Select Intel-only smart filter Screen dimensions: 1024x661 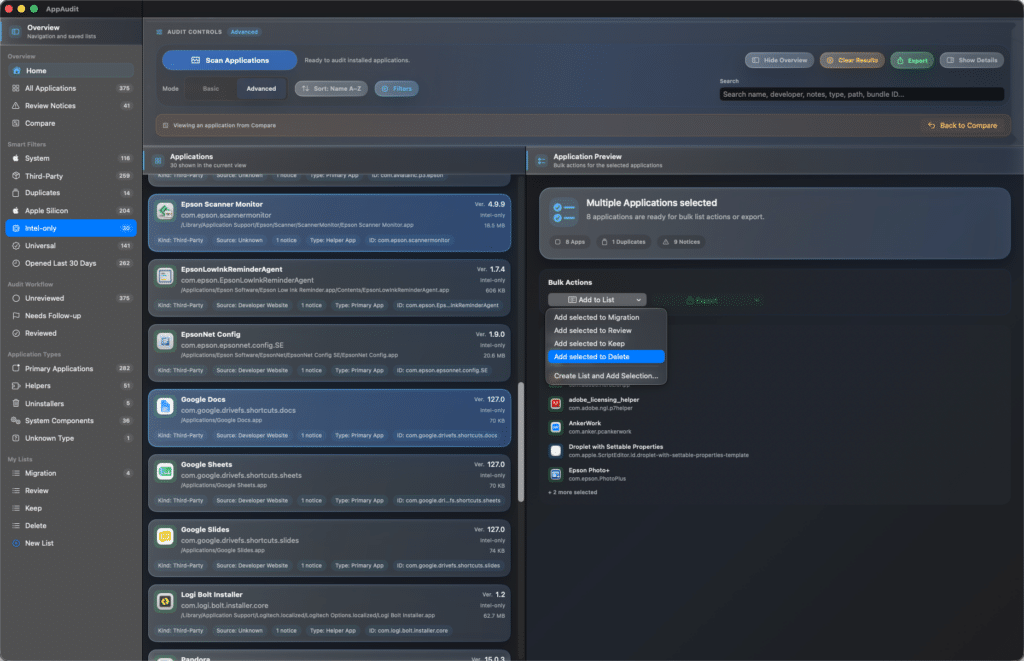coord(71,228)
